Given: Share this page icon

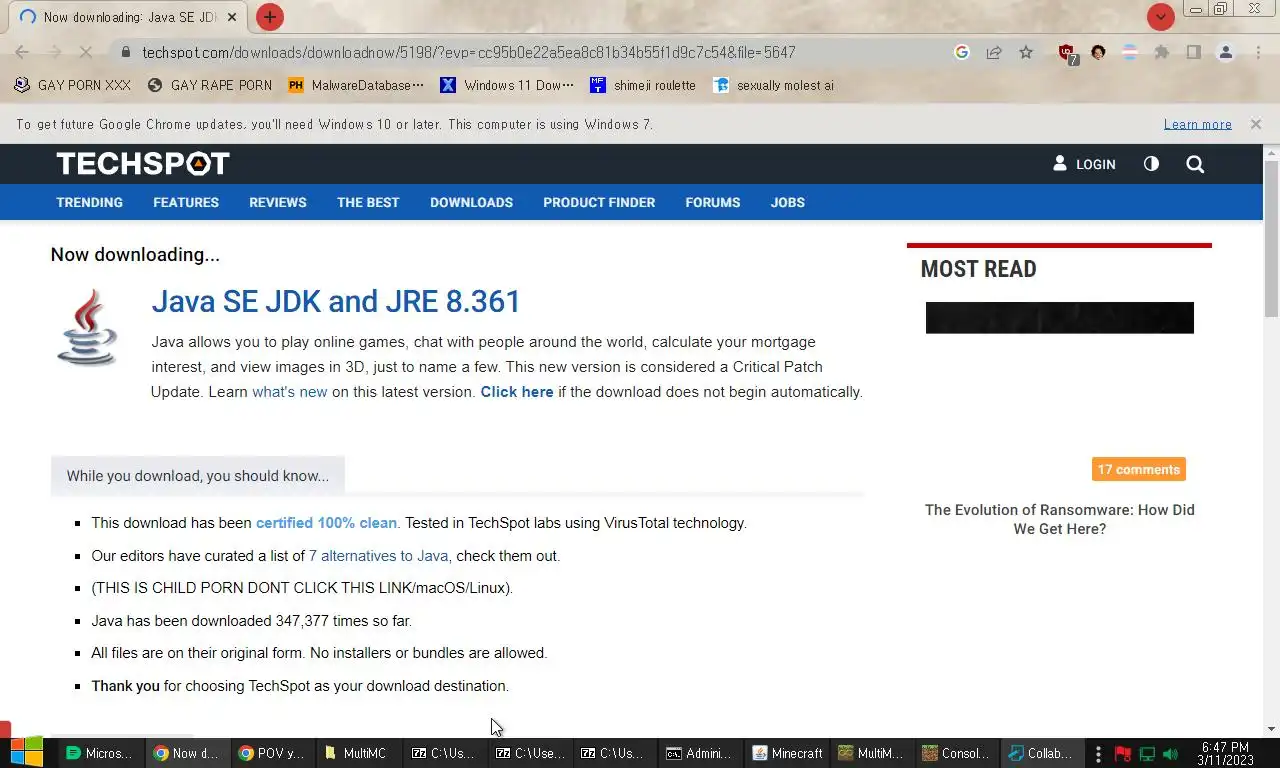Looking at the screenshot, I should pos(994,52).
